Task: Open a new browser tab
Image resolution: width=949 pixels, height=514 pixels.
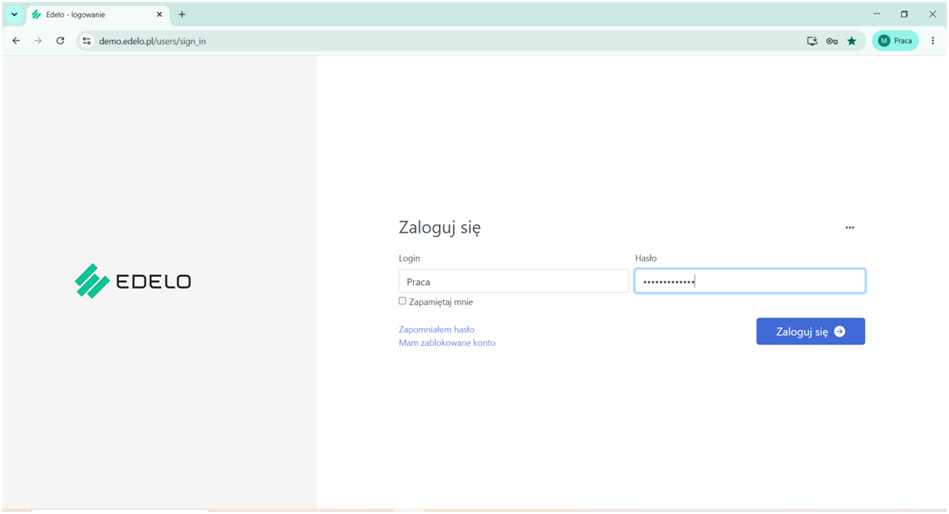Action: point(182,15)
